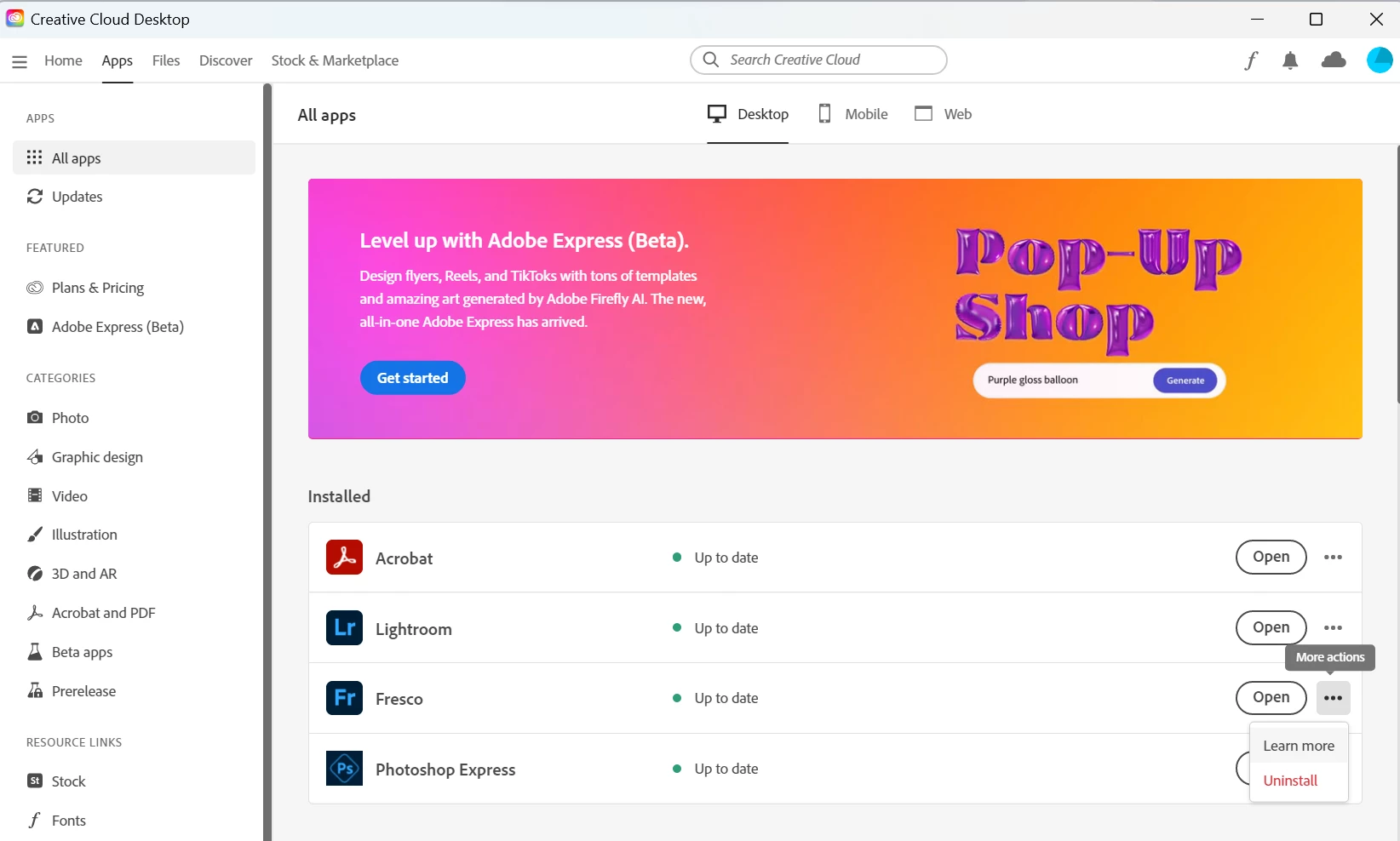Screen dimensions: 1400x841
Task: Switch to Web apps view
Action: [x=943, y=114]
